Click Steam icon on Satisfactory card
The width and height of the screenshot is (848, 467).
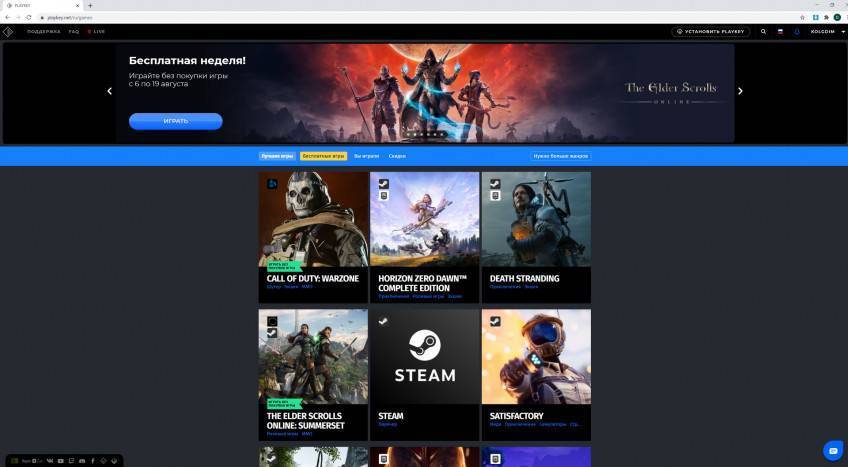click(x=495, y=322)
